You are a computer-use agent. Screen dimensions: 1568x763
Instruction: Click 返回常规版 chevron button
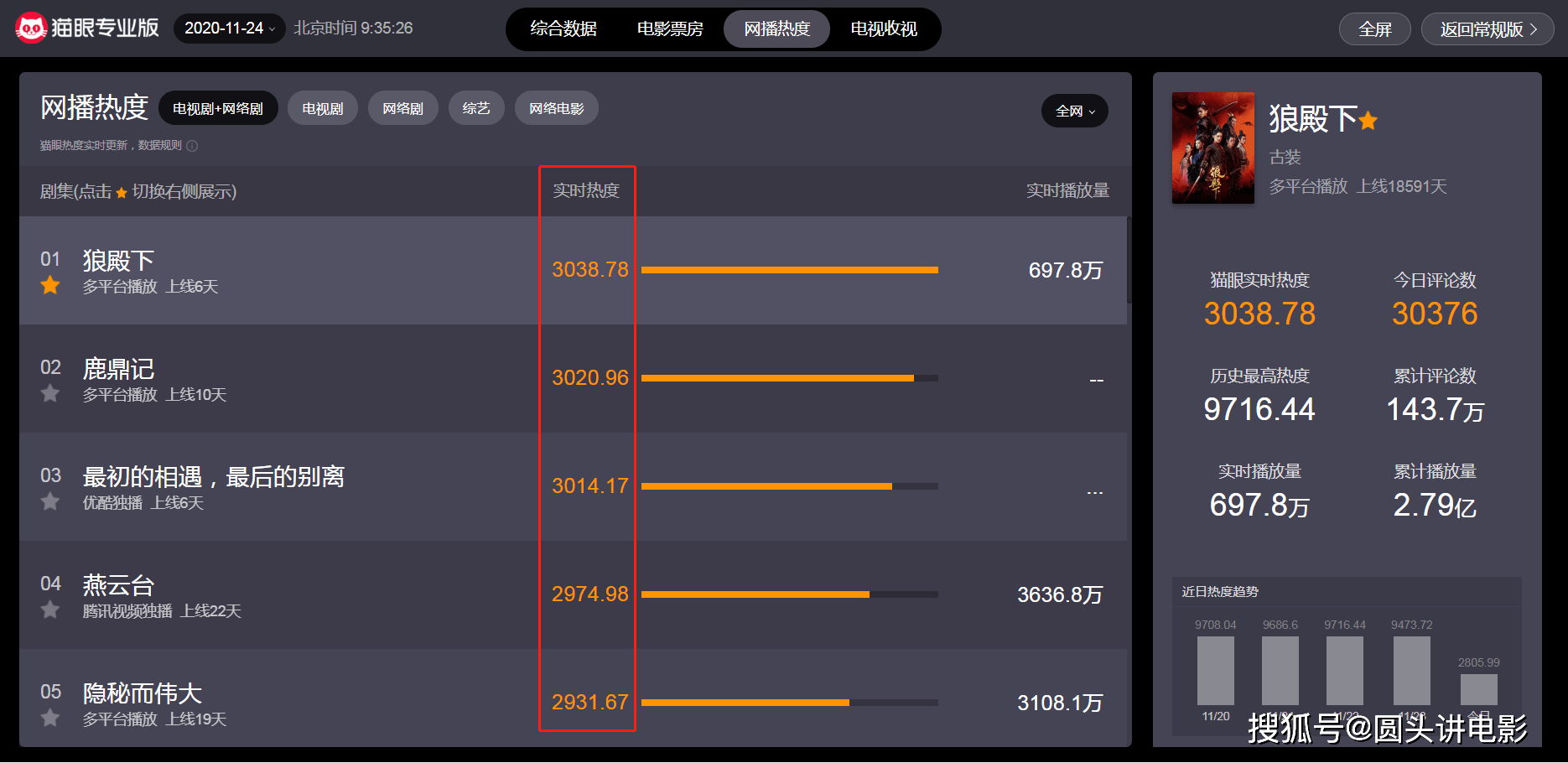1488,29
